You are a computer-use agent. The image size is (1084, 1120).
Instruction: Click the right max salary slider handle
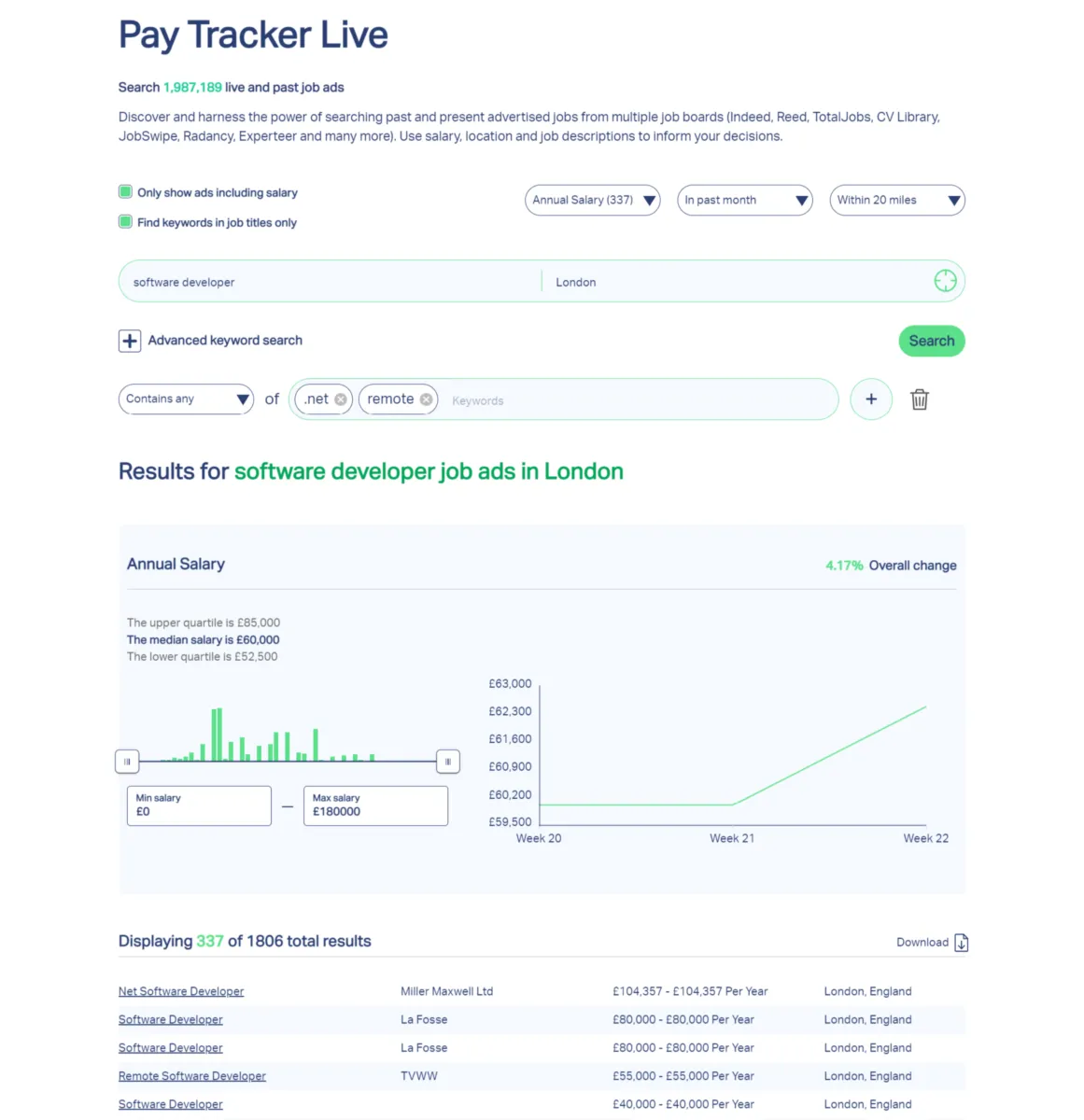point(447,762)
